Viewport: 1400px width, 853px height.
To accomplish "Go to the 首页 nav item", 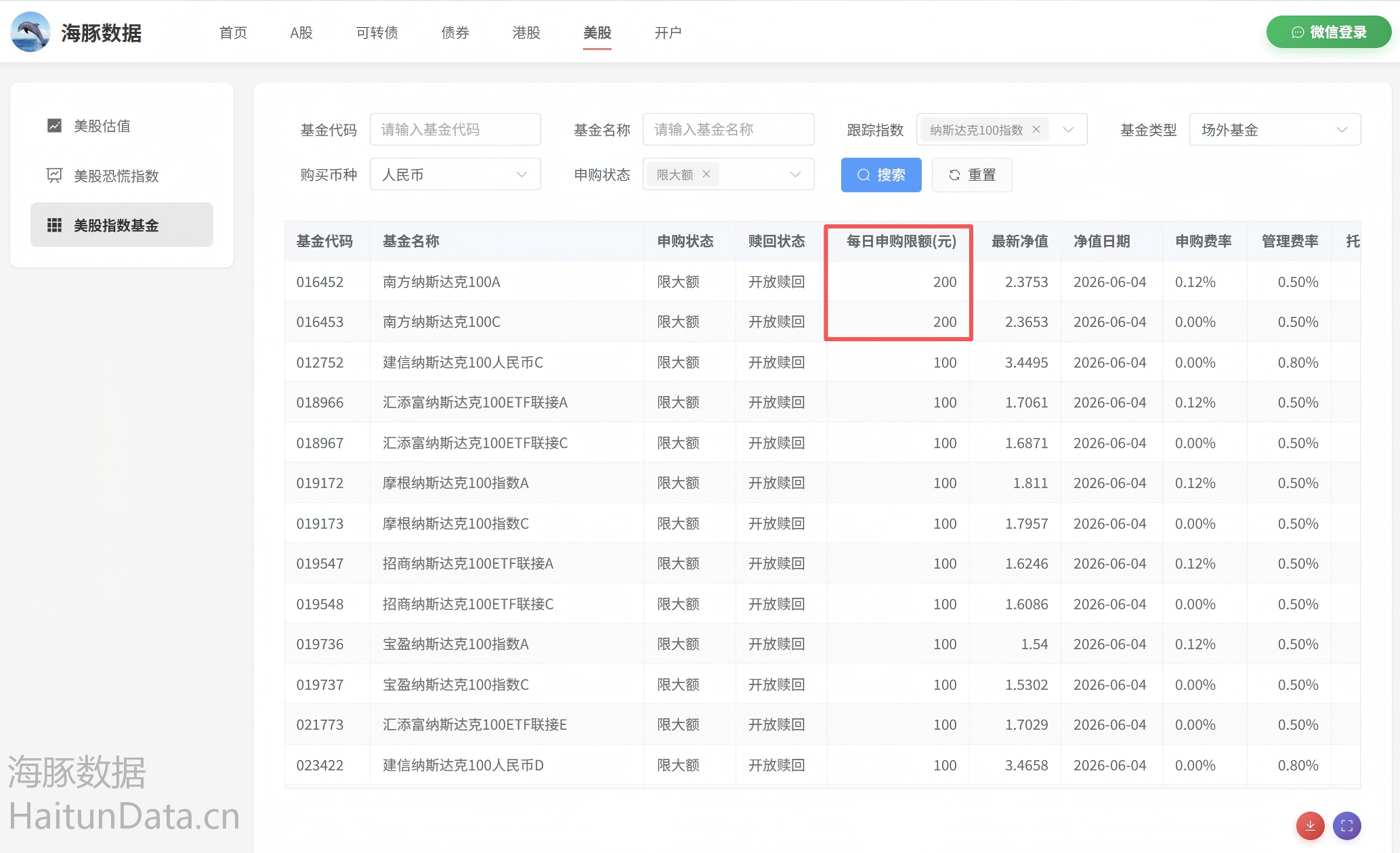I will 233,32.
